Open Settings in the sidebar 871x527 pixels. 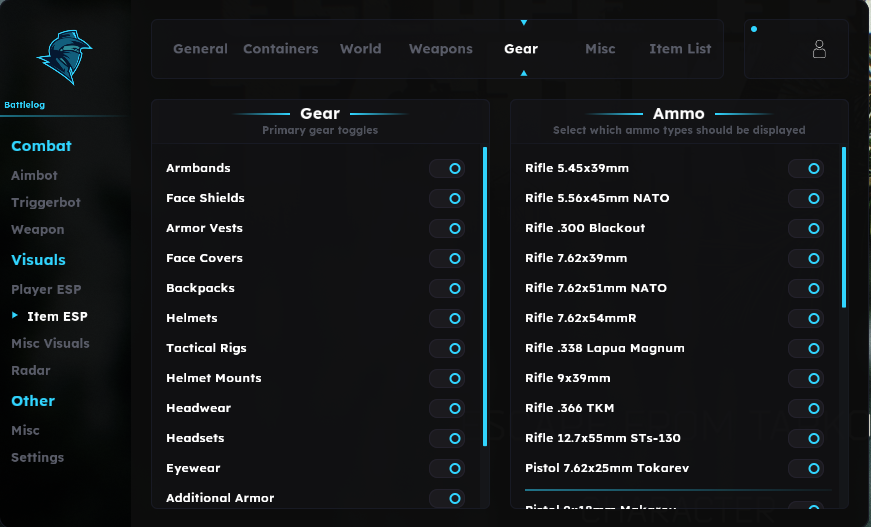coord(37,458)
